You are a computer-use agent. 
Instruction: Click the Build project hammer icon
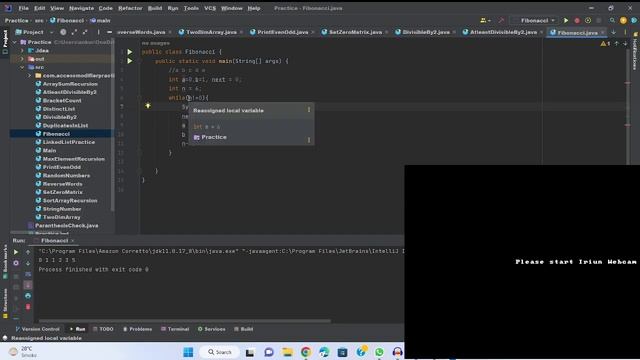pos(501,20)
